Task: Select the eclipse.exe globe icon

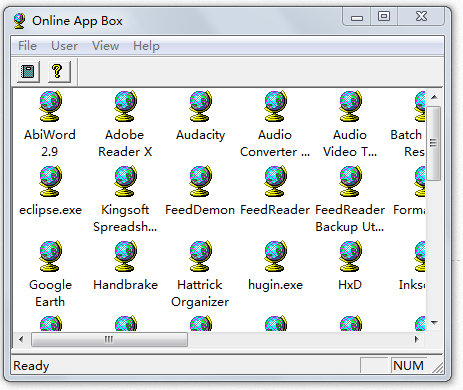Action: tap(50, 181)
